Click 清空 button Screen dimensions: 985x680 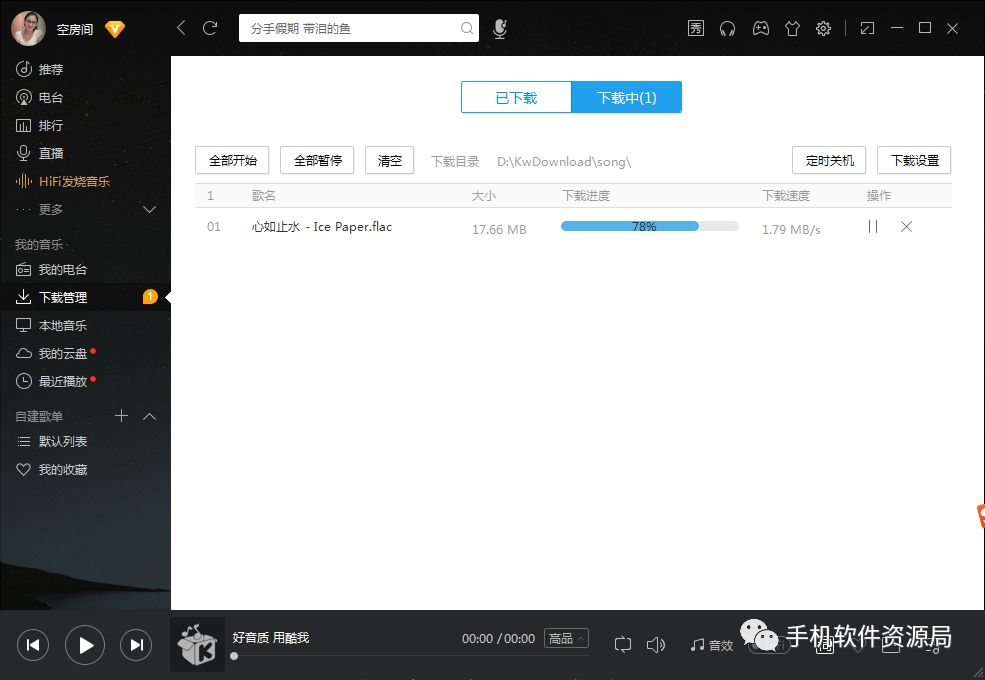(x=389, y=160)
